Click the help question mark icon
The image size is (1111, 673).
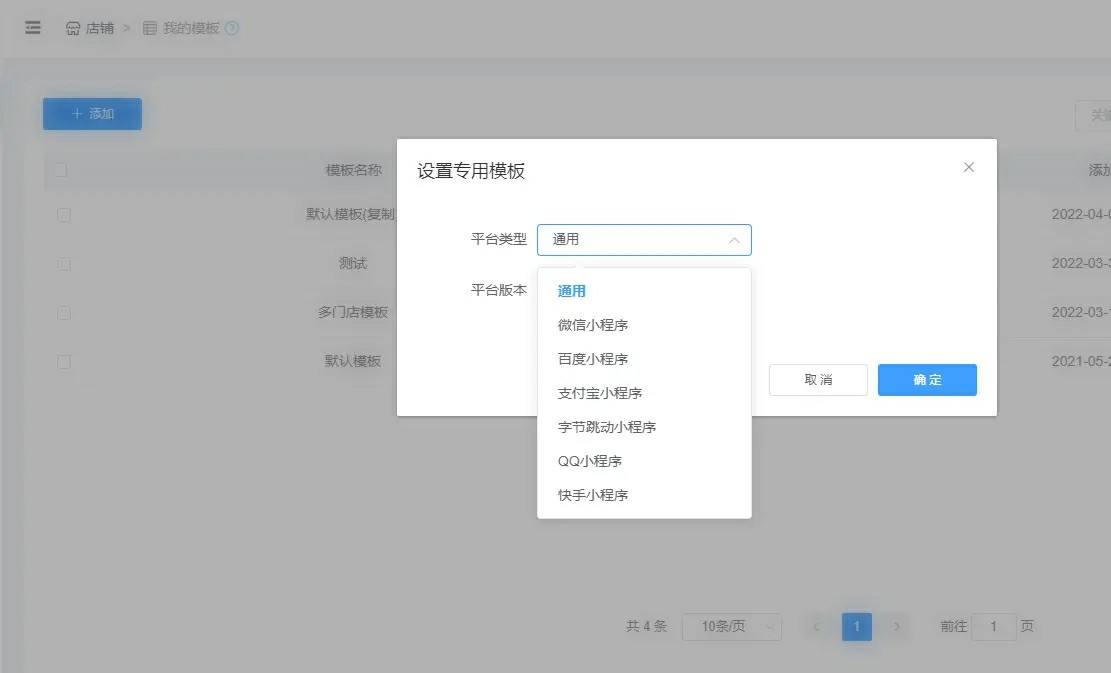(232, 28)
